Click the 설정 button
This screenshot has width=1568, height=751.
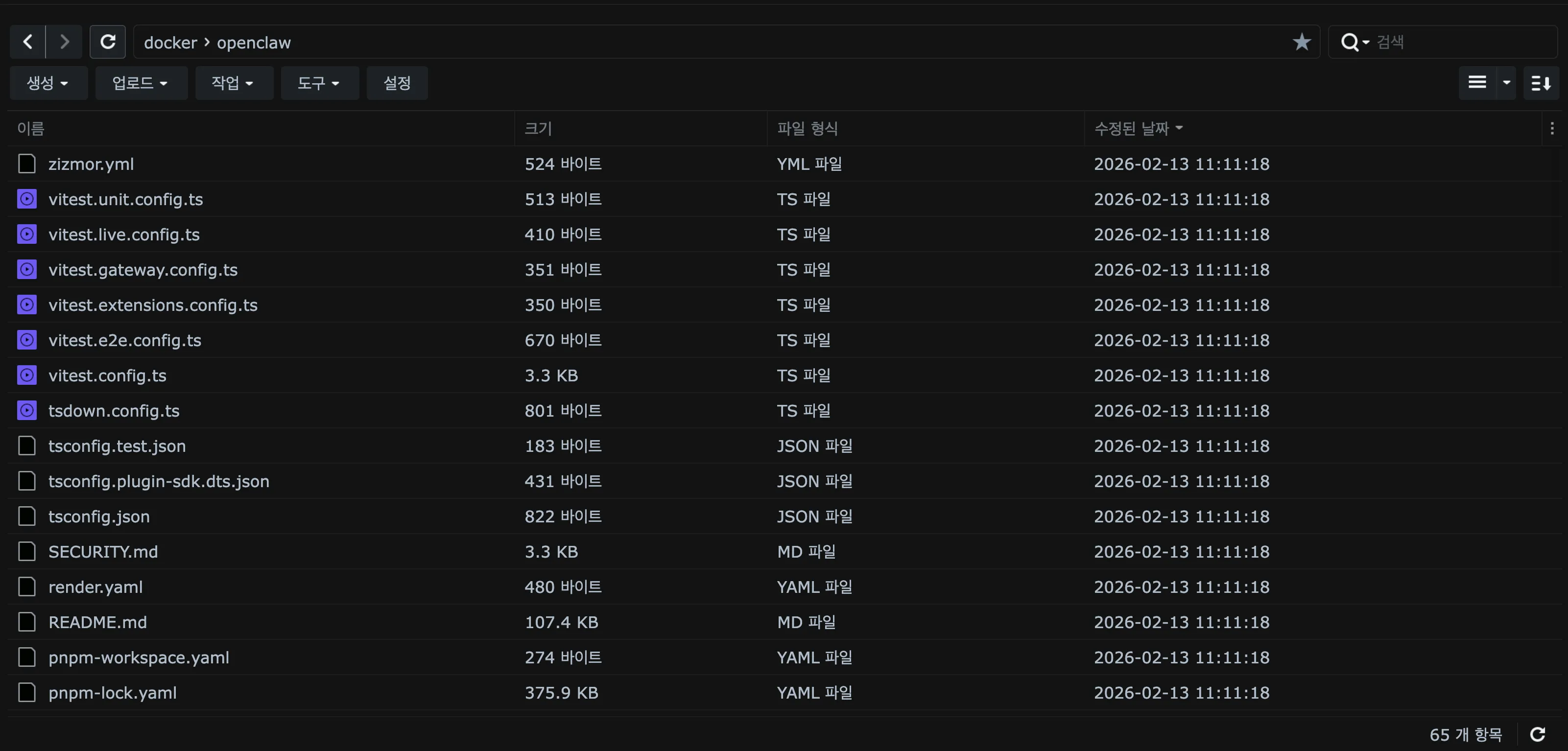(397, 83)
